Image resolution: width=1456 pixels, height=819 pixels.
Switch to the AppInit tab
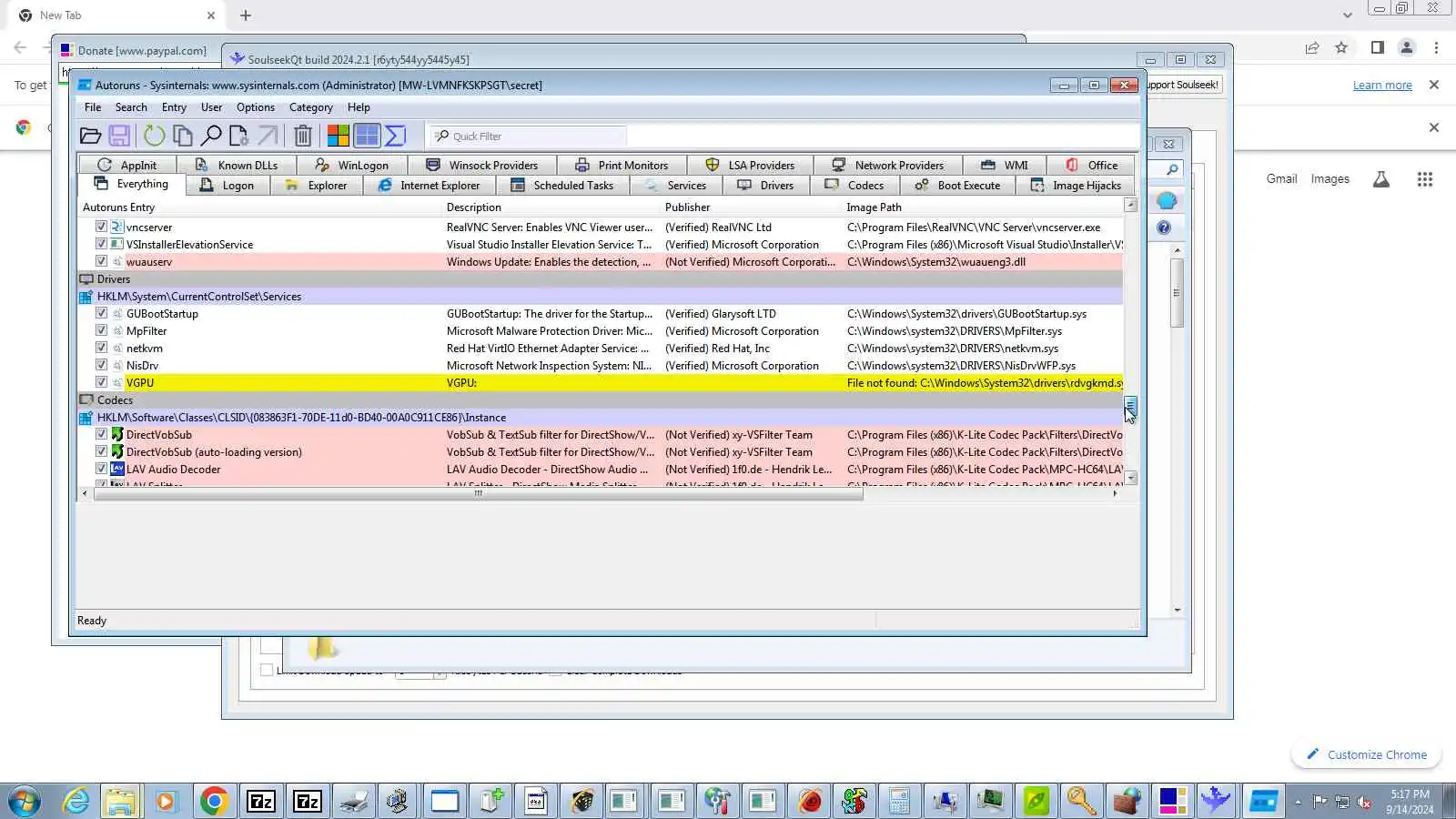coord(127,165)
